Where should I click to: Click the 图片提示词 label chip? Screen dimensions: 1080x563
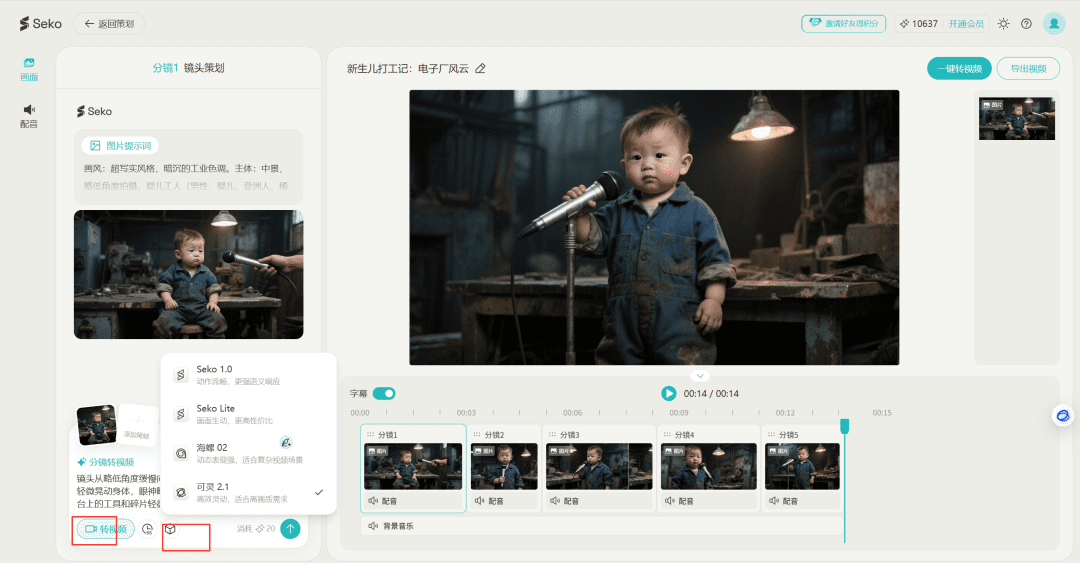[x=121, y=145]
